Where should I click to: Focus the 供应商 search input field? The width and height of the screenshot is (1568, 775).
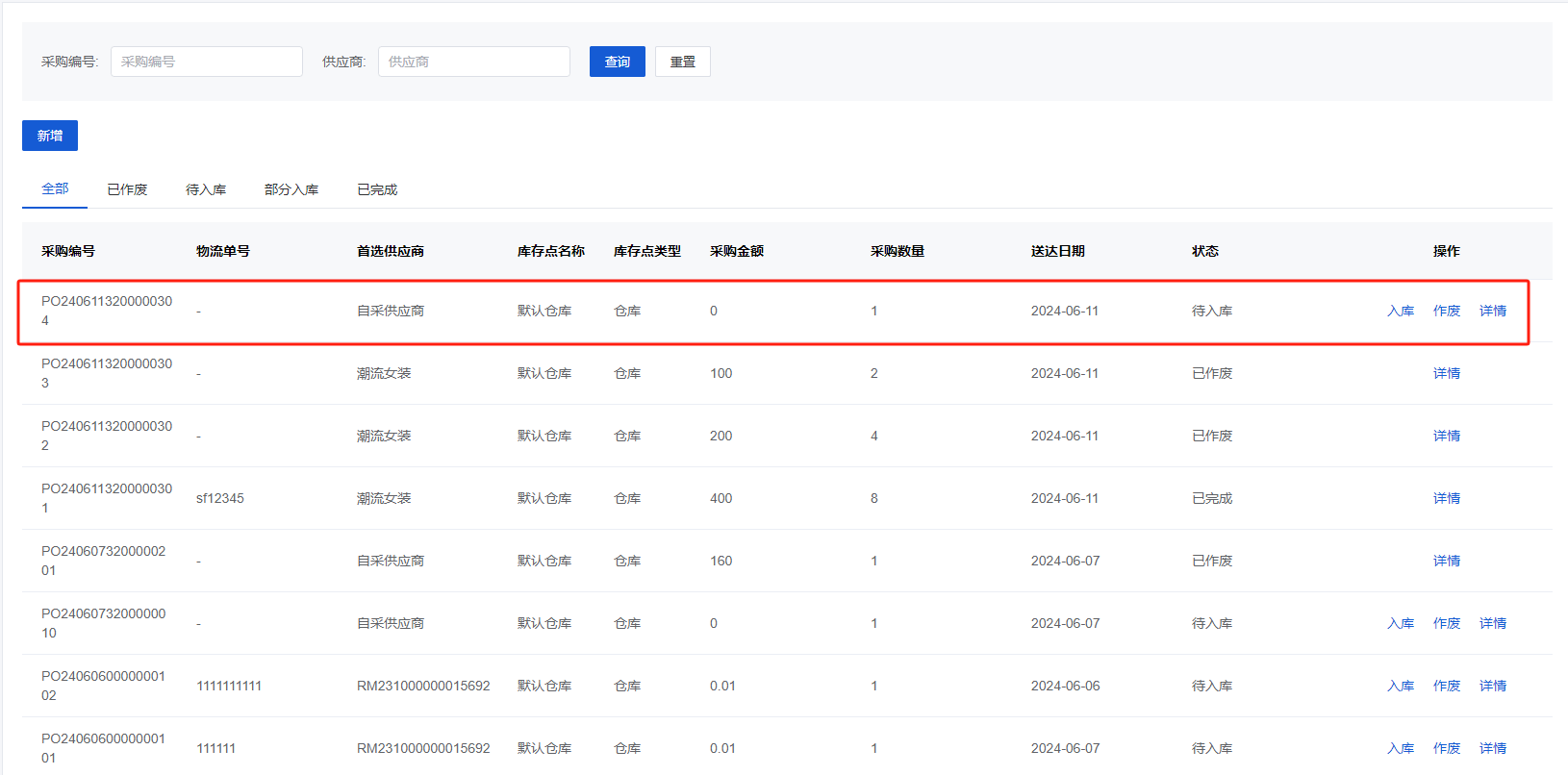pos(474,62)
